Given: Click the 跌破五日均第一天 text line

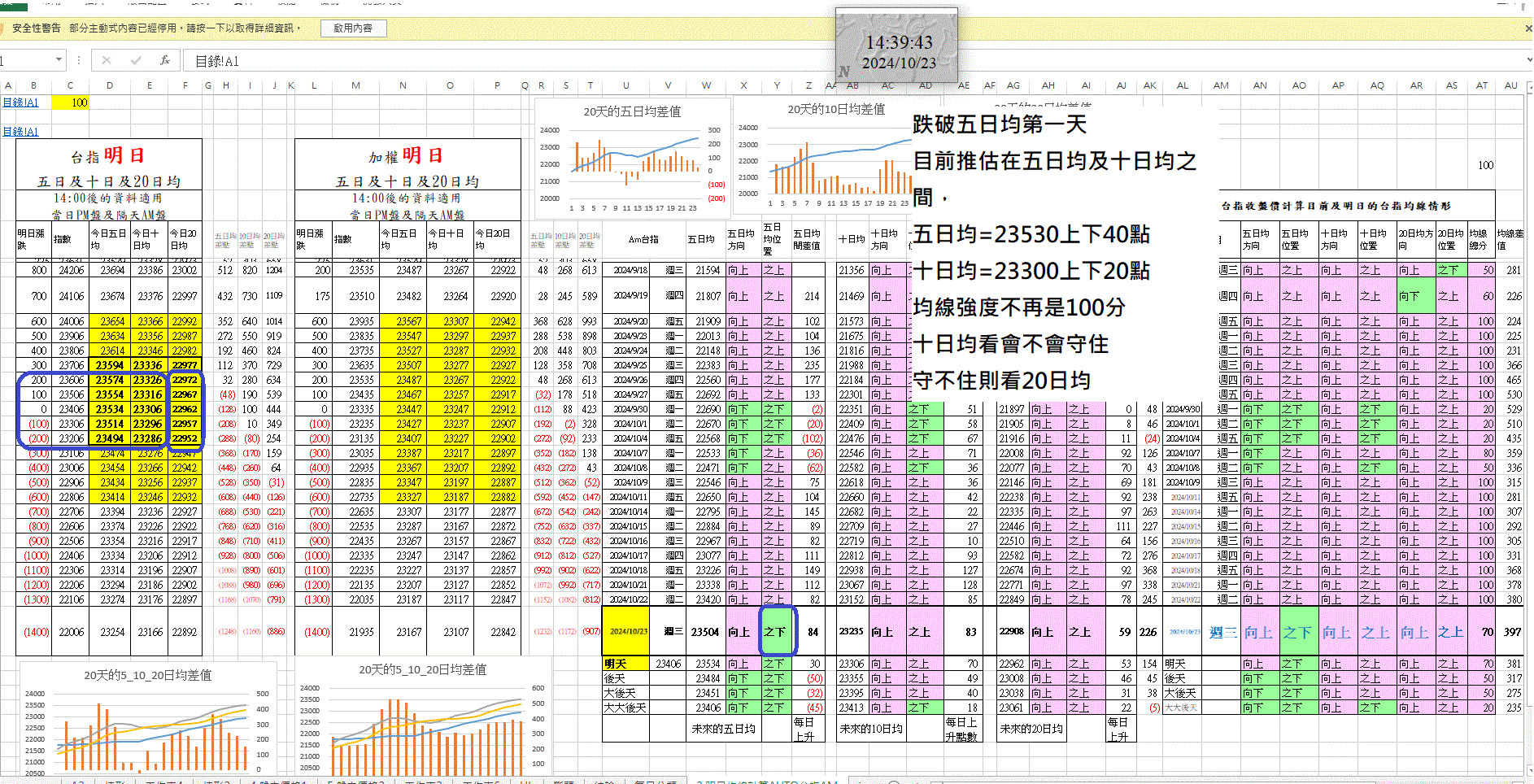Looking at the screenshot, I should [1000, 124].
